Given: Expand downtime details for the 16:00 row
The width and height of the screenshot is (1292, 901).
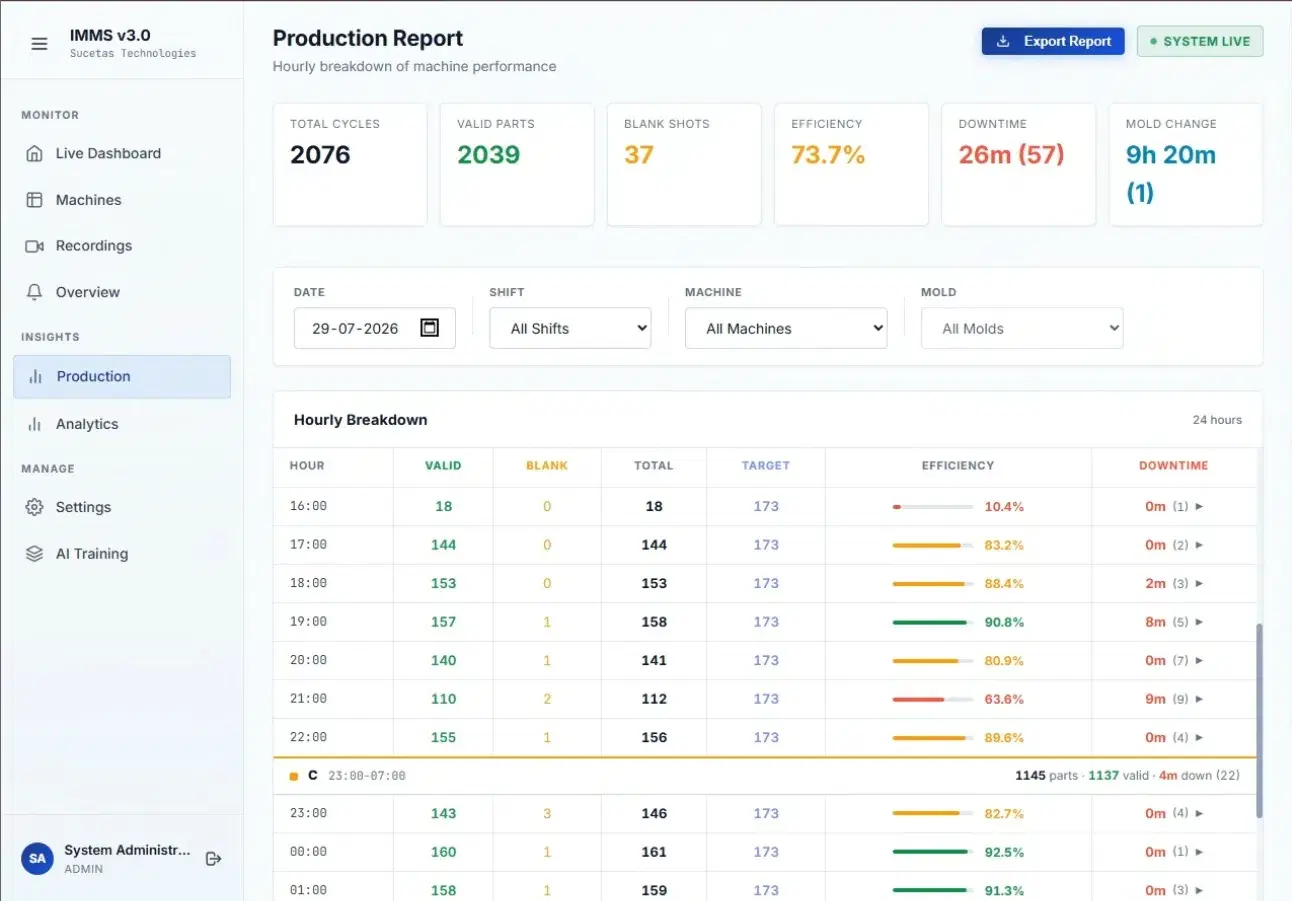Looking at the screenshot, I should tap(1199, 507).
